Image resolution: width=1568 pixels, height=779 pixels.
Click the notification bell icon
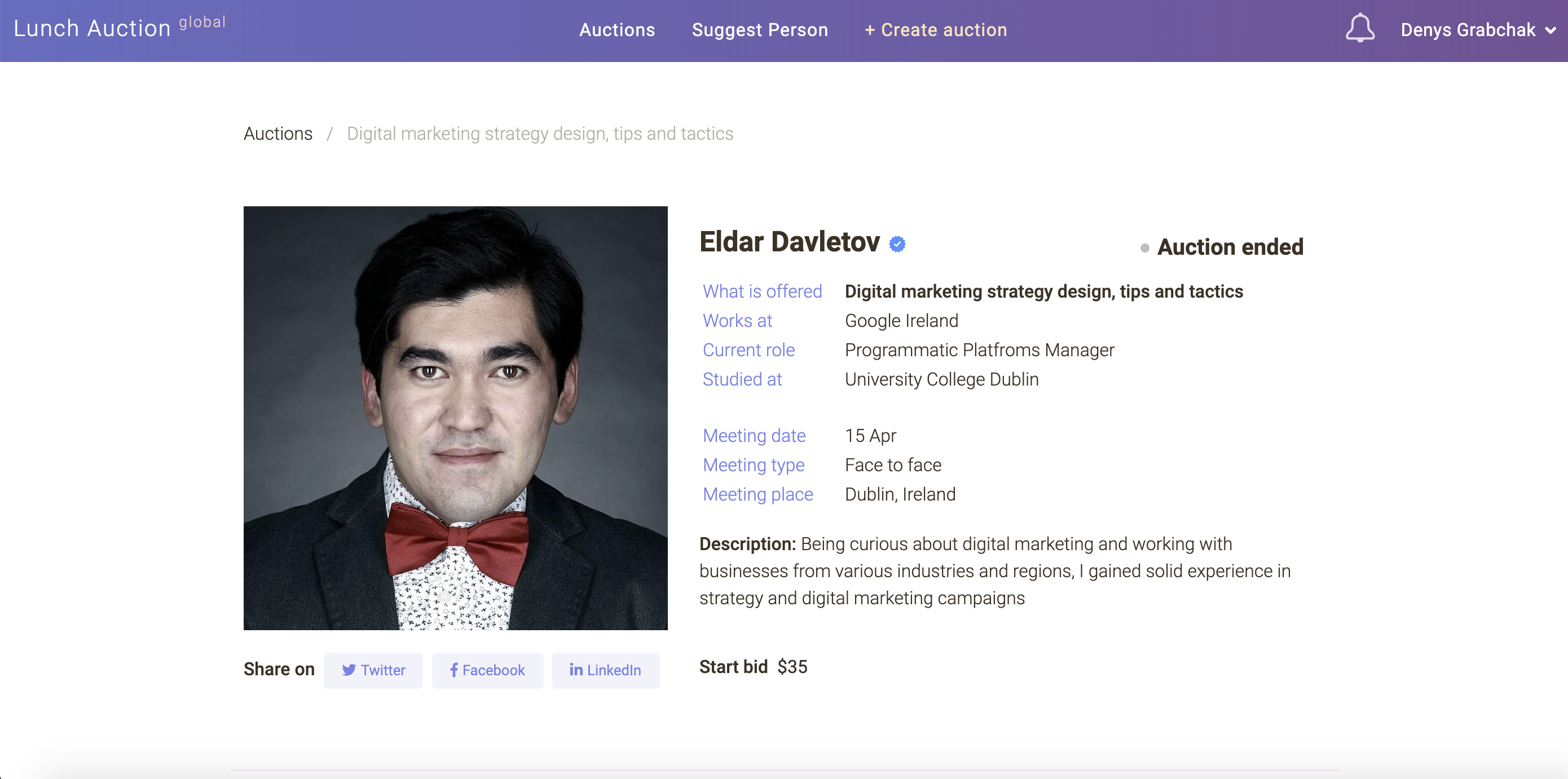[1359, 29]
